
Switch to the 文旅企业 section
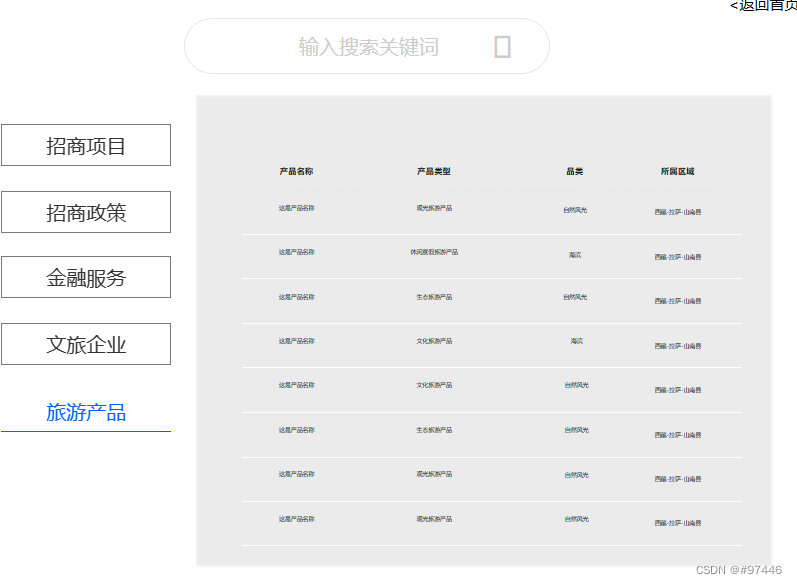point(86,344)
